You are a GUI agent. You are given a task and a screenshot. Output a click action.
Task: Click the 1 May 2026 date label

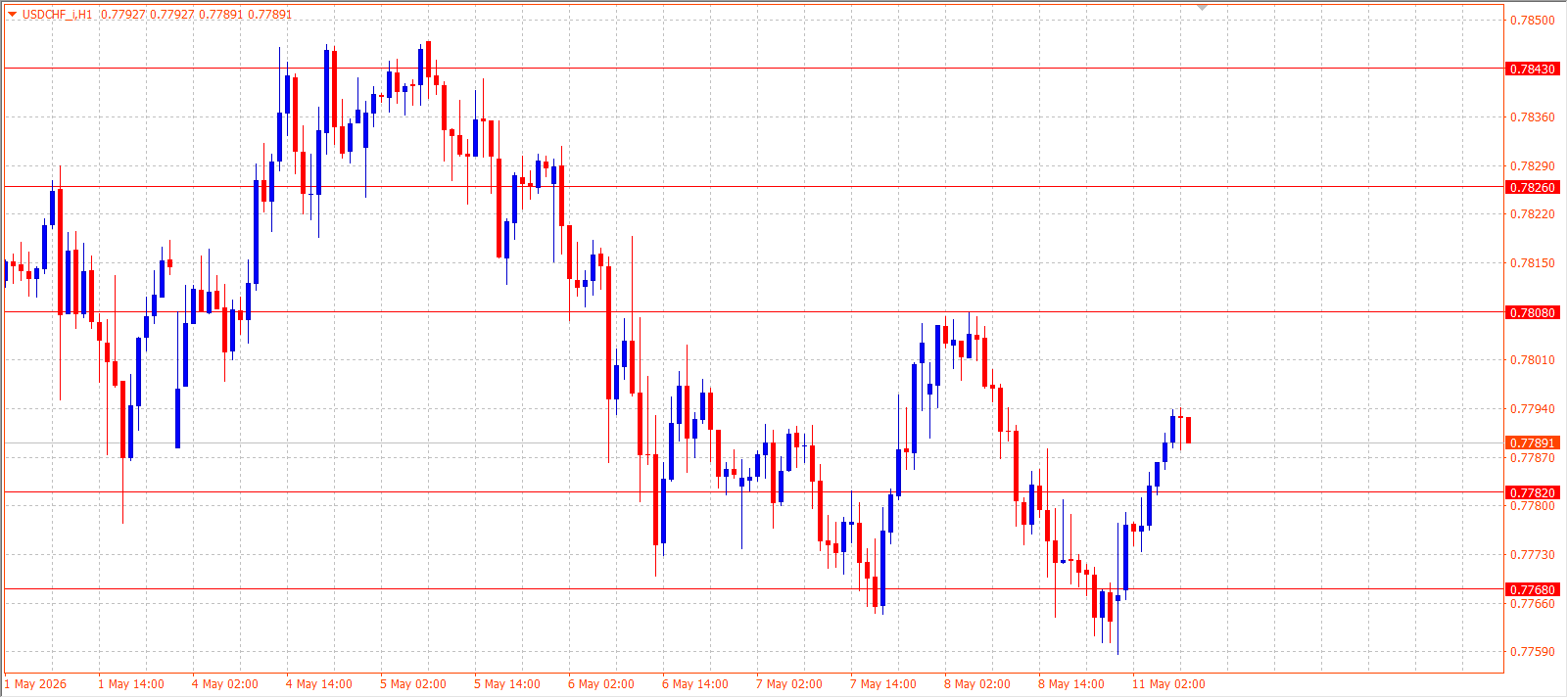(x=36, y=684)
